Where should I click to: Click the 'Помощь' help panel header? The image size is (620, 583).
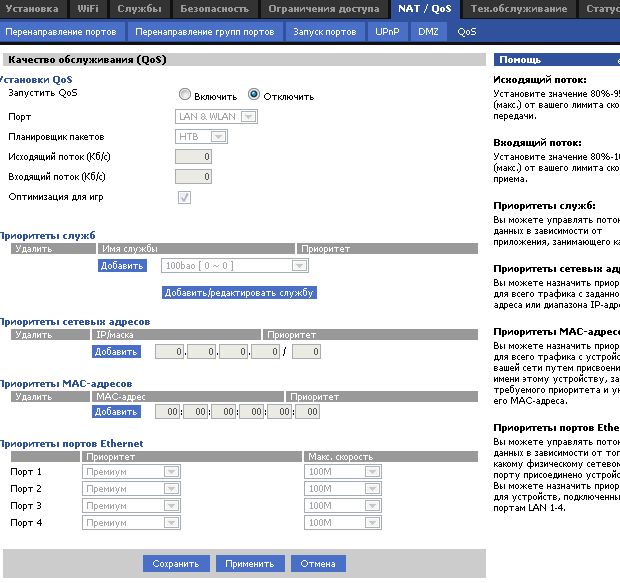pos(557,60)
